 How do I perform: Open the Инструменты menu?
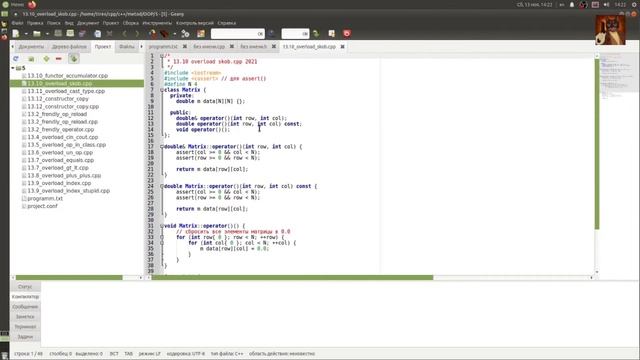(158, 23)
